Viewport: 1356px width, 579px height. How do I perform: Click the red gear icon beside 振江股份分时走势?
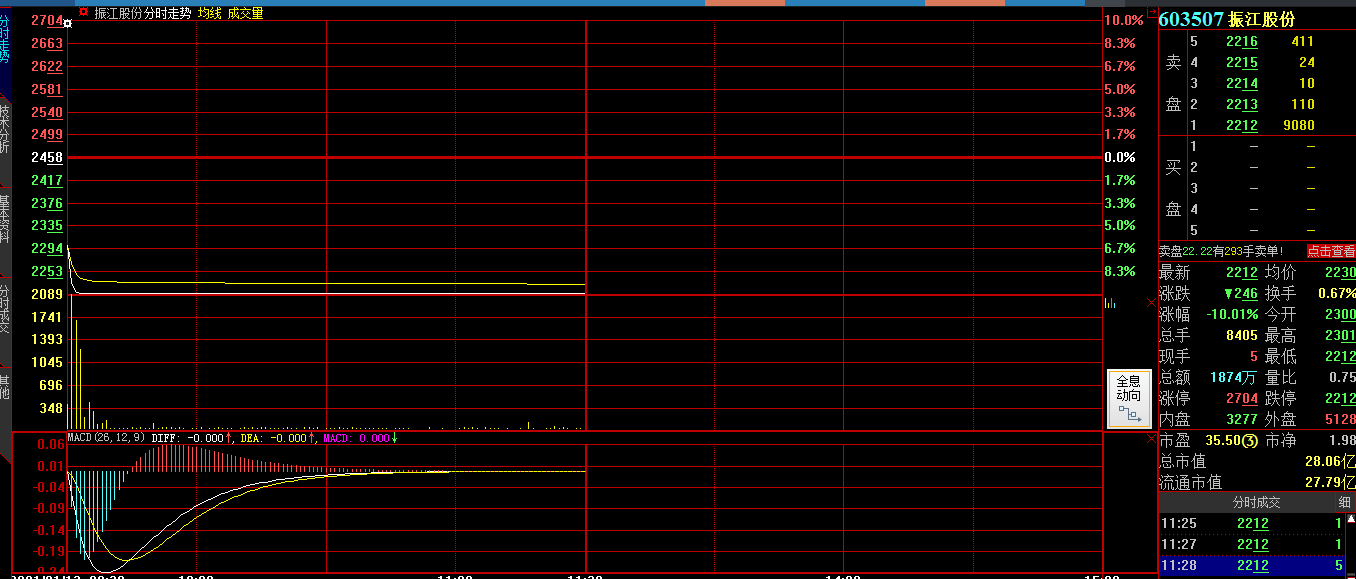click(84, 13)
